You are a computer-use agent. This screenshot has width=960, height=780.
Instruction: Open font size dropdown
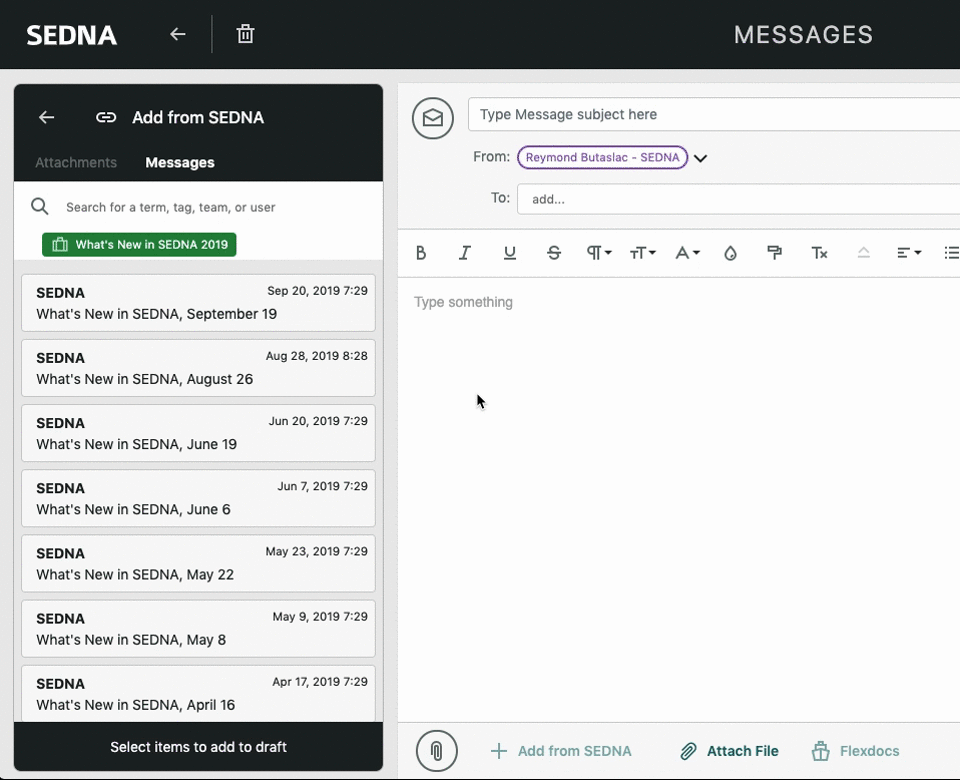point(642,253)
